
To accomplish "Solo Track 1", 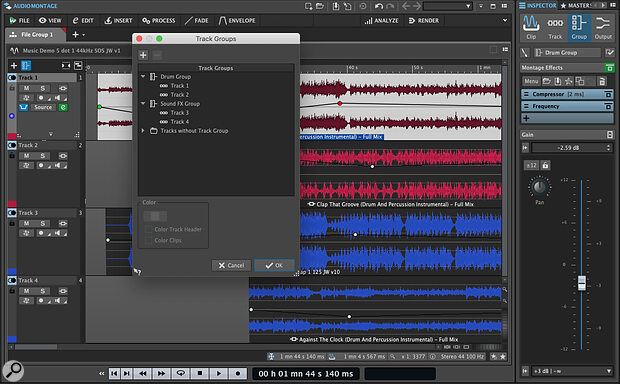I will point(43,88).
